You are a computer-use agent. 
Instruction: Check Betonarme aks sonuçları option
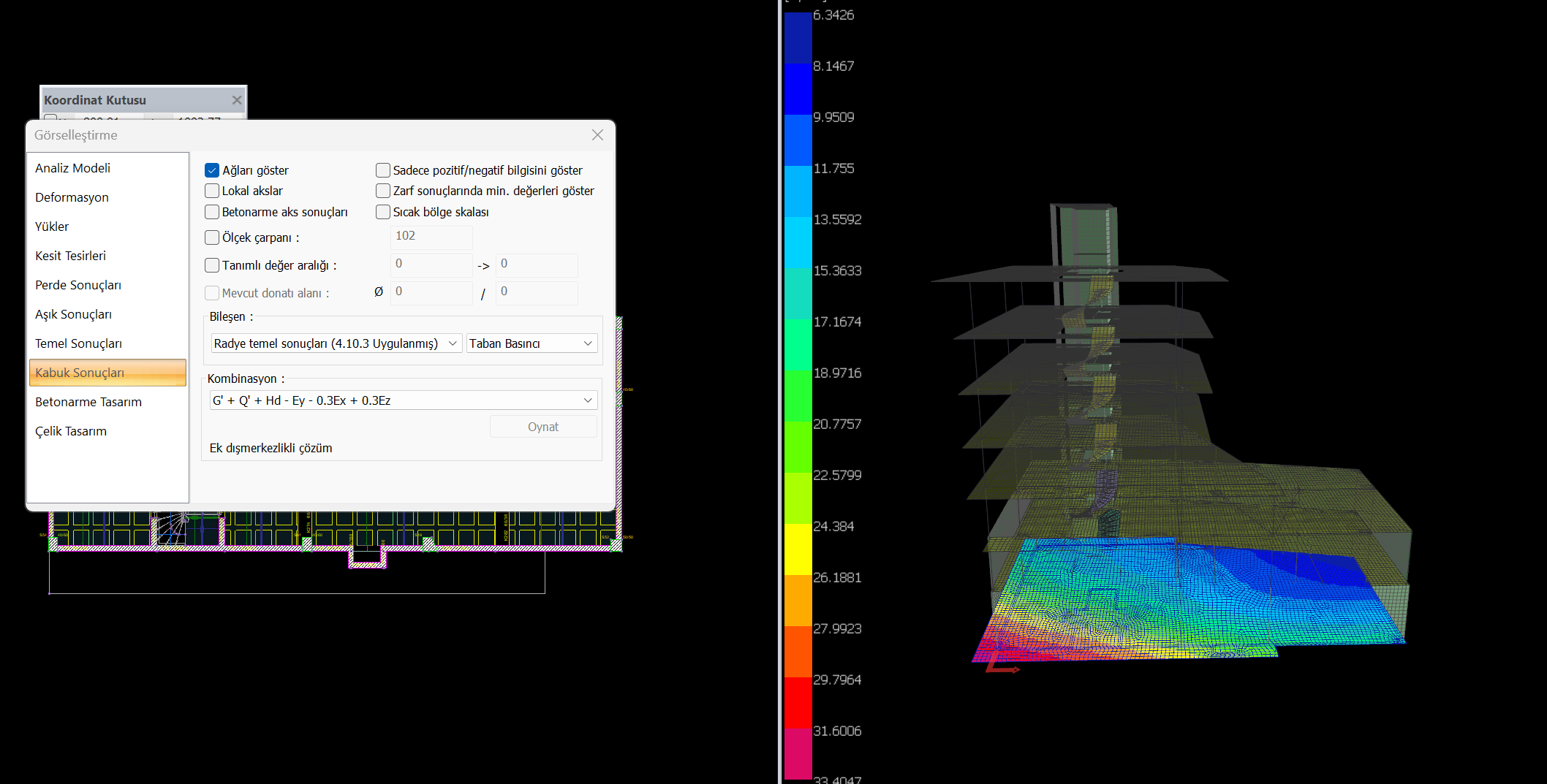pyautogui.click(x=212, y=212)
